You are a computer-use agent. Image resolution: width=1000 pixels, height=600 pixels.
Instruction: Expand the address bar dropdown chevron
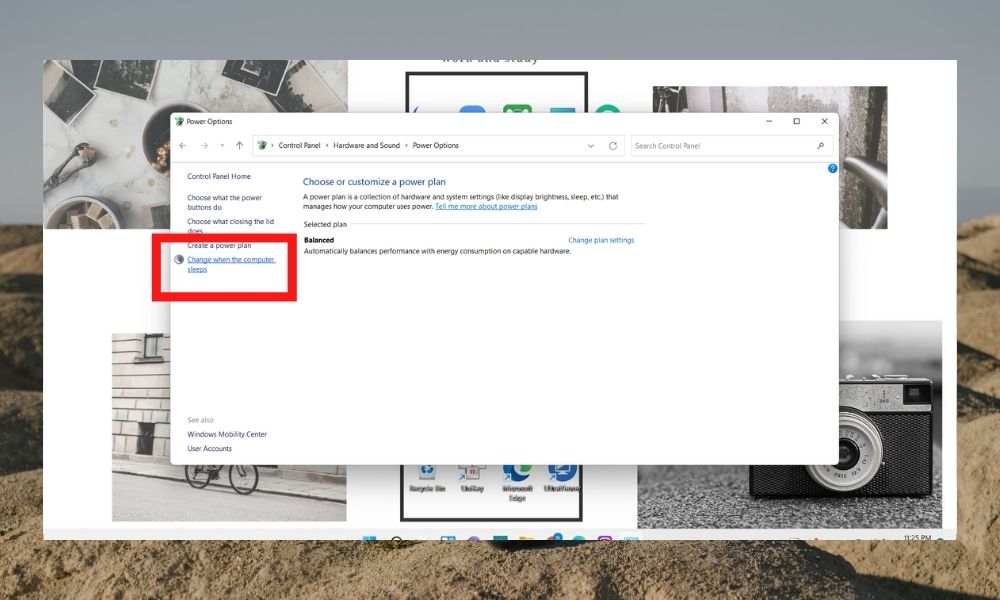(x=591, y=145)
